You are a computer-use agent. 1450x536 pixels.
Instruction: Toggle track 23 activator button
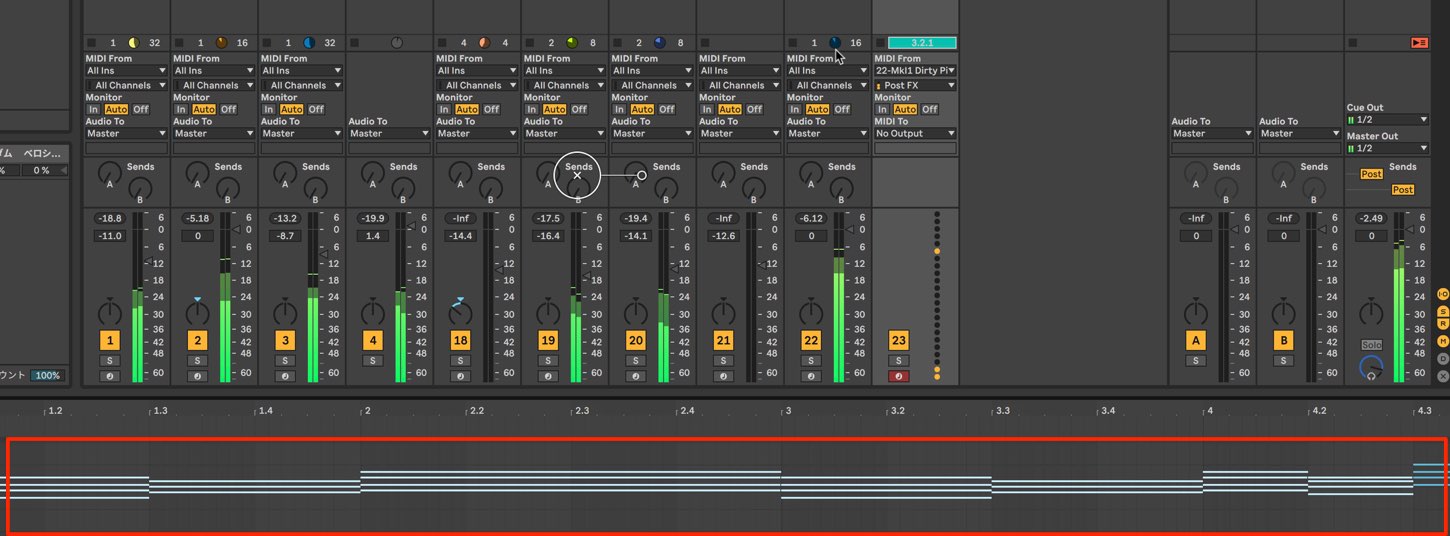(x=898, y=340)
